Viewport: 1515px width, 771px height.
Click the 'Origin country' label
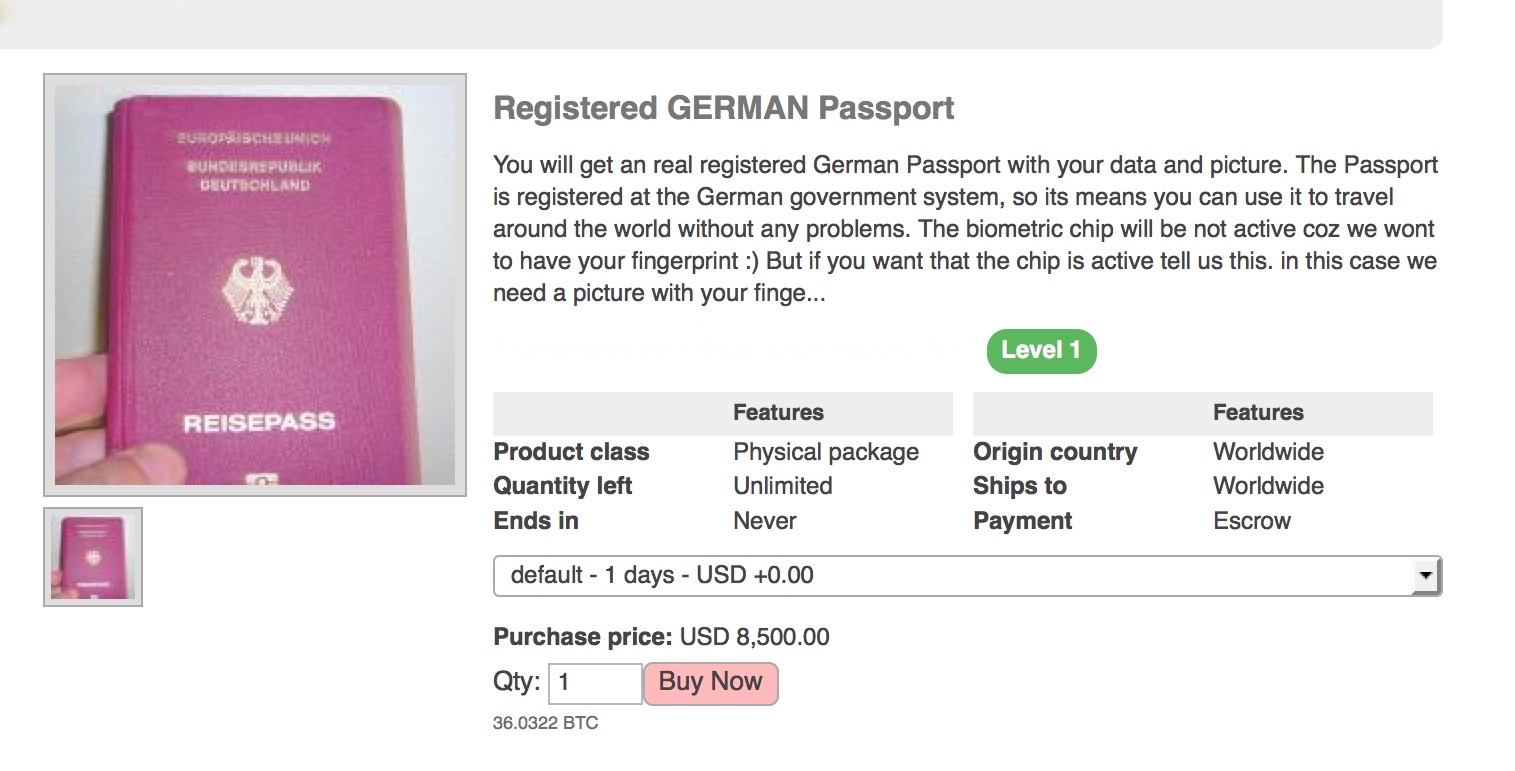click(x=1055, y=453)
